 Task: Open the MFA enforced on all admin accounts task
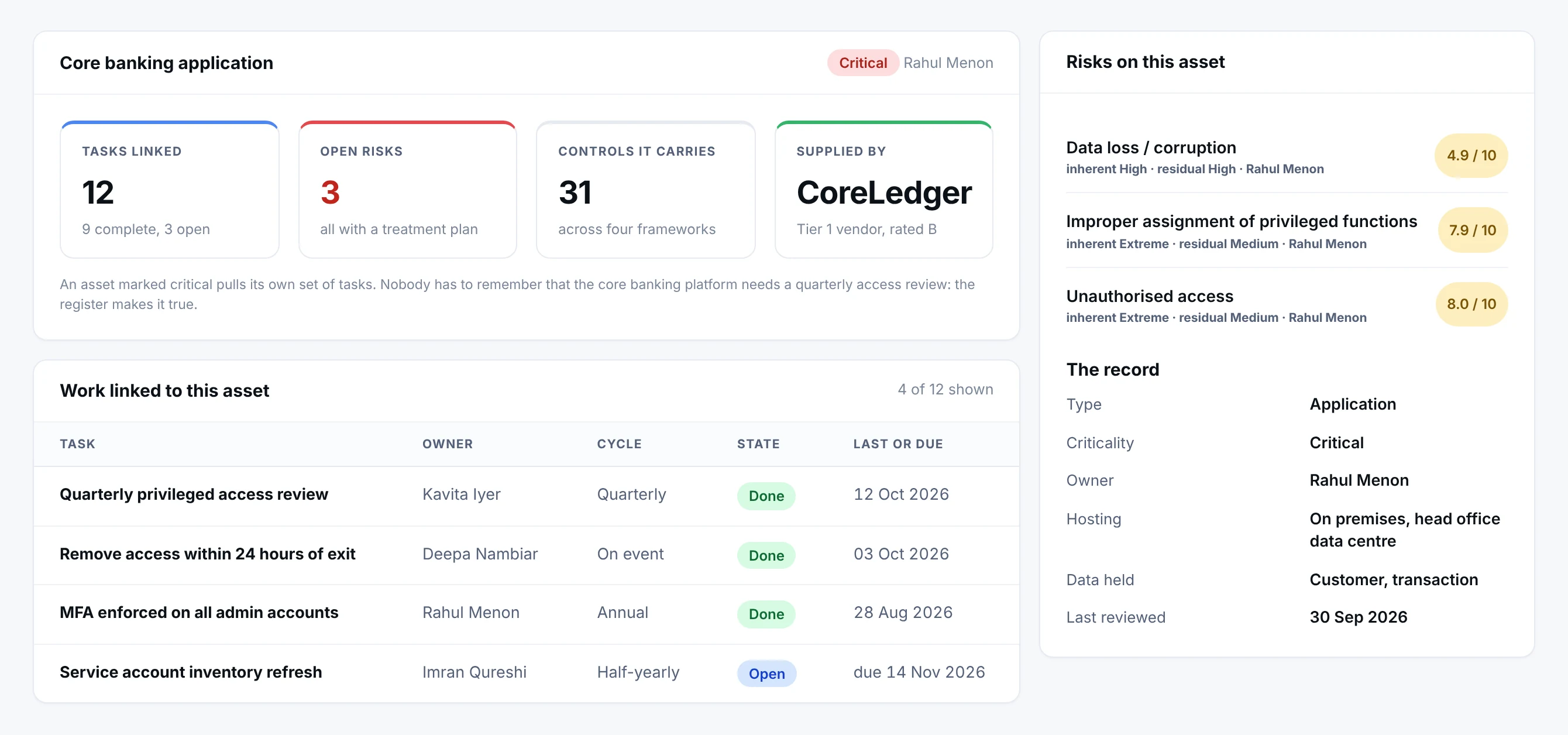point(199,612)
